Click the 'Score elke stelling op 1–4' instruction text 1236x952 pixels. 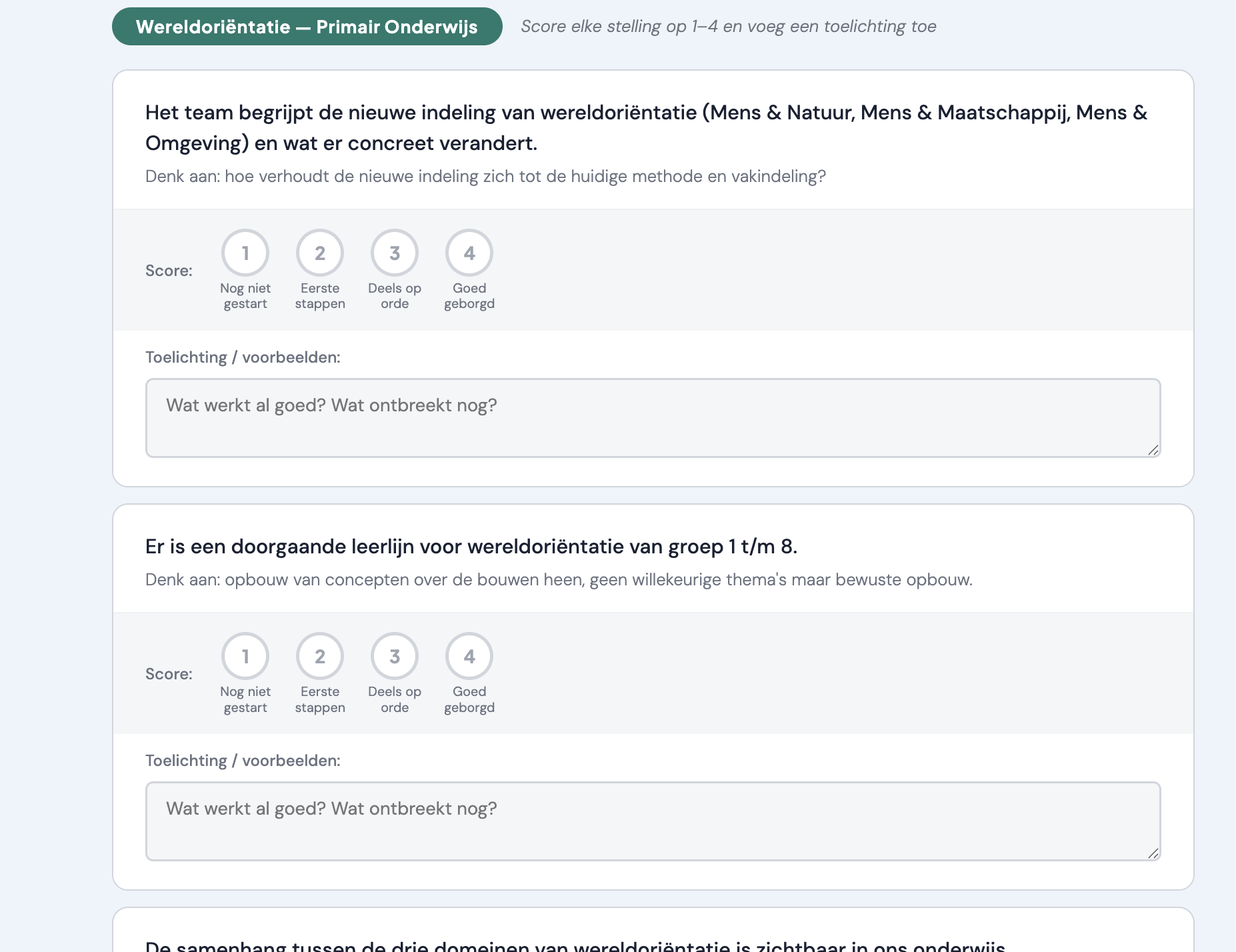(728, 27)
